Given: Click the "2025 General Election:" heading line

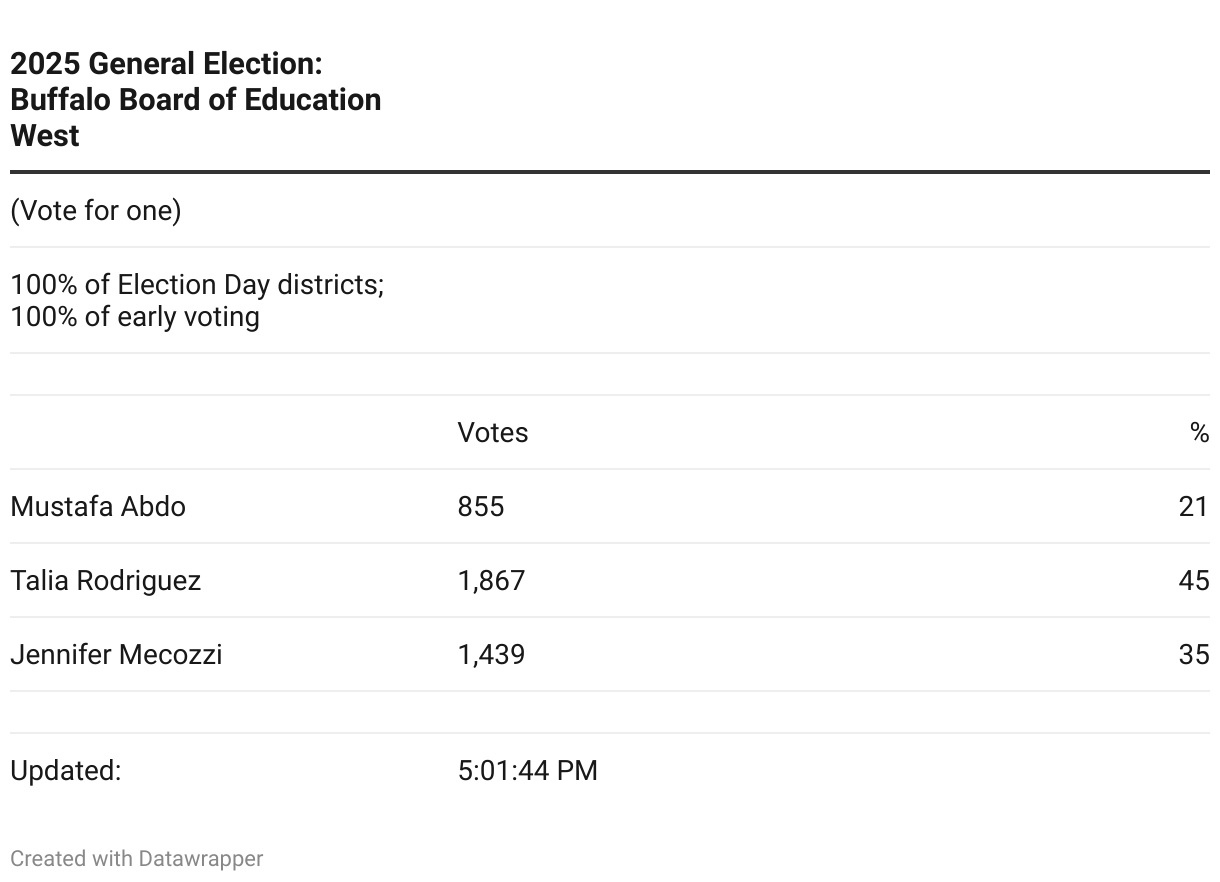Looking at the screenshot, I should (x=166, y=64).
